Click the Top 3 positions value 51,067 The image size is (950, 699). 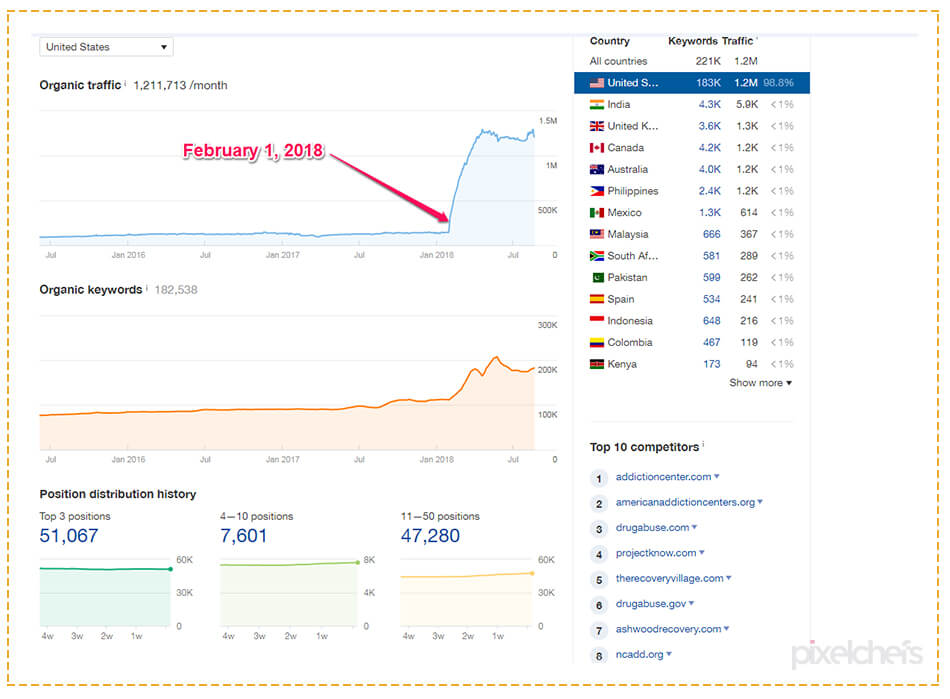(68, 536)
